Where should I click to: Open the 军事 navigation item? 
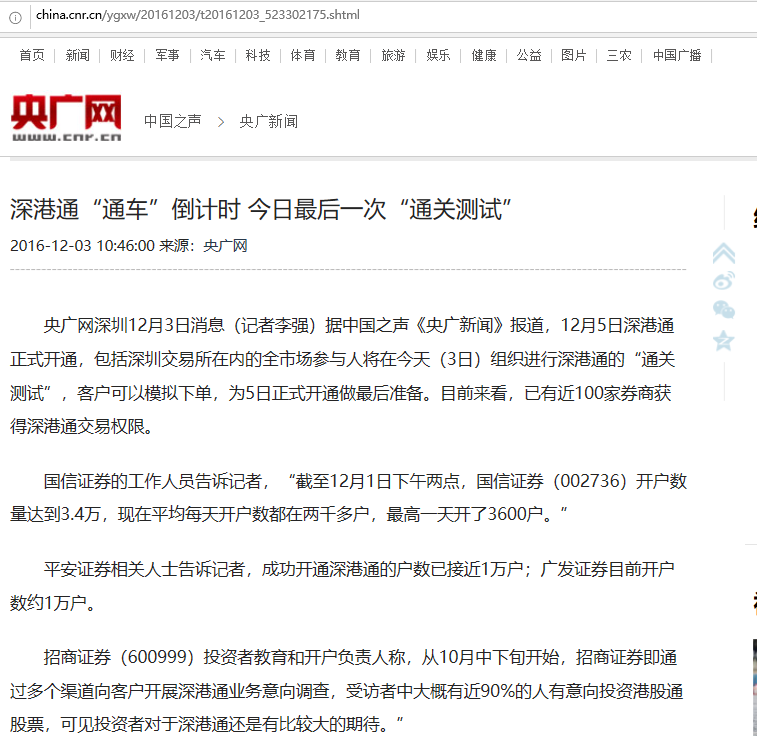pyautogui.click(x=168, y=56)
